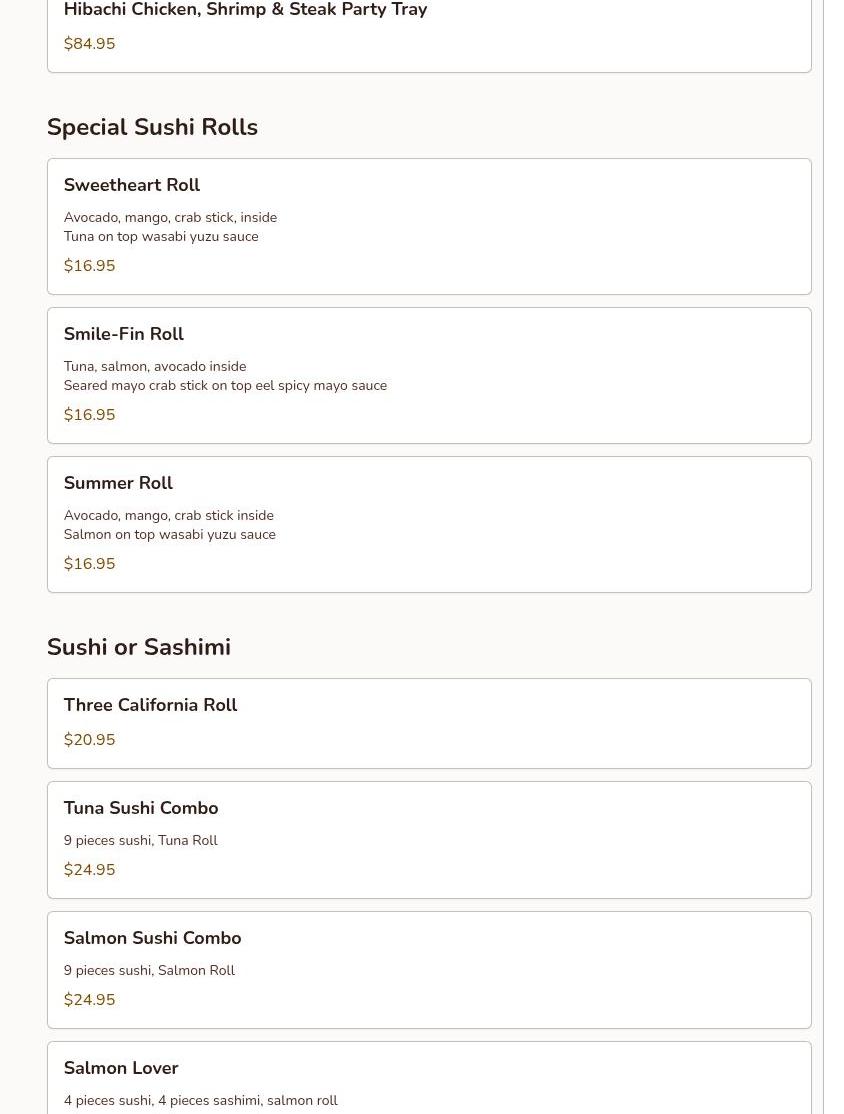
Task: Choose the Summer Roll item
Action: [x=118, y=483]
